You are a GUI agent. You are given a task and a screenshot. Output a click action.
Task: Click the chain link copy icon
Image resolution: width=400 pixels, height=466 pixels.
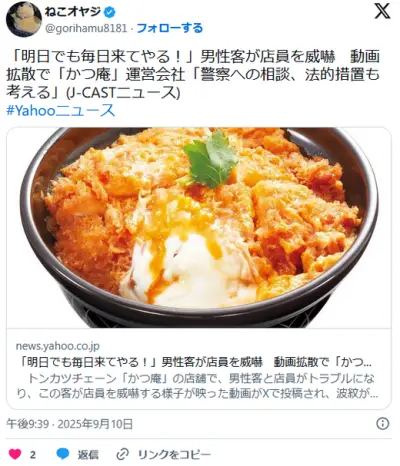pyautogui.click(x=122, y=454)
